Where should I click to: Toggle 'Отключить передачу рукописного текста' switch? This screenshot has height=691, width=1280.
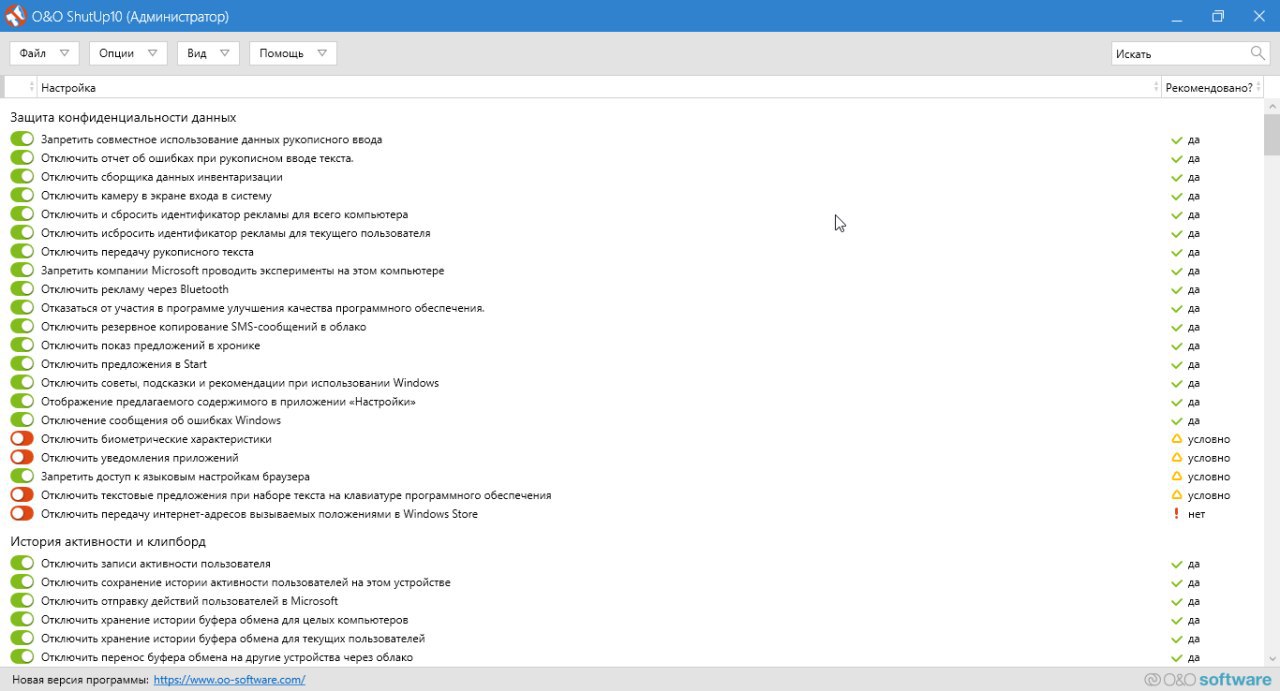(x=22, y=252)
